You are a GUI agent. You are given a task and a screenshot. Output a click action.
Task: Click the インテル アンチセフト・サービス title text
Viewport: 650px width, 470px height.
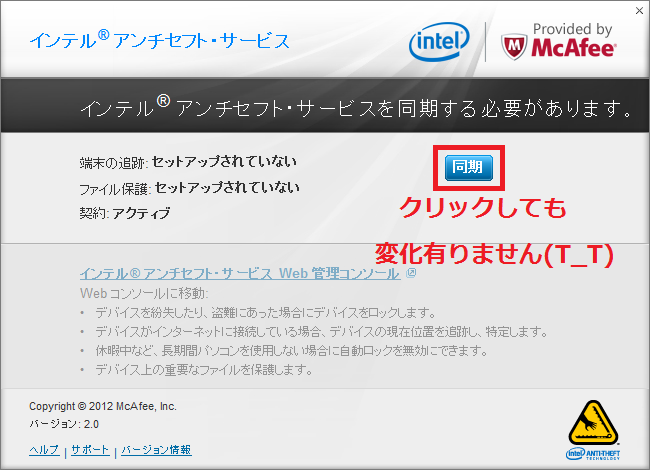(160, 41)
